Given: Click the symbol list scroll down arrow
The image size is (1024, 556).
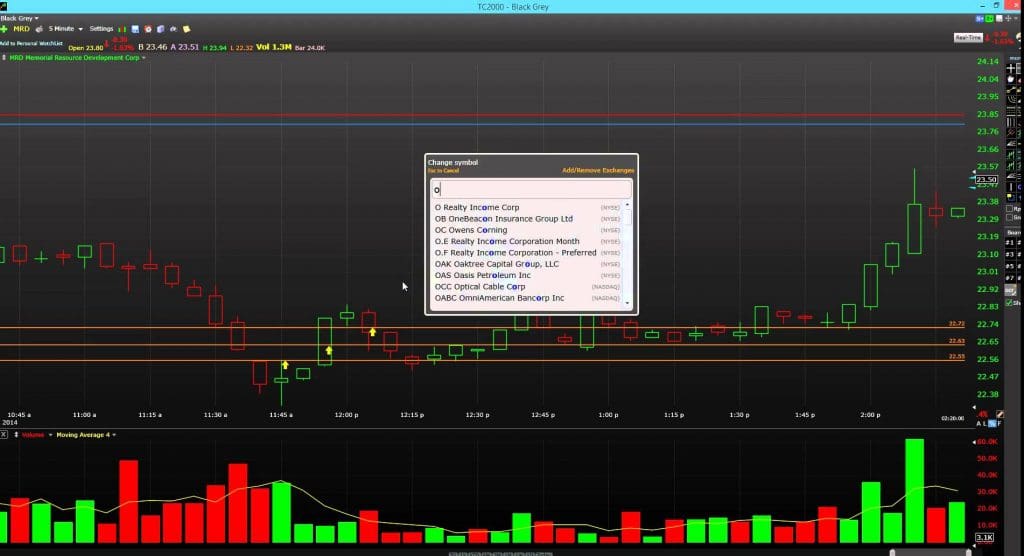Looking at the screenshot, I should tap(628, 303).
